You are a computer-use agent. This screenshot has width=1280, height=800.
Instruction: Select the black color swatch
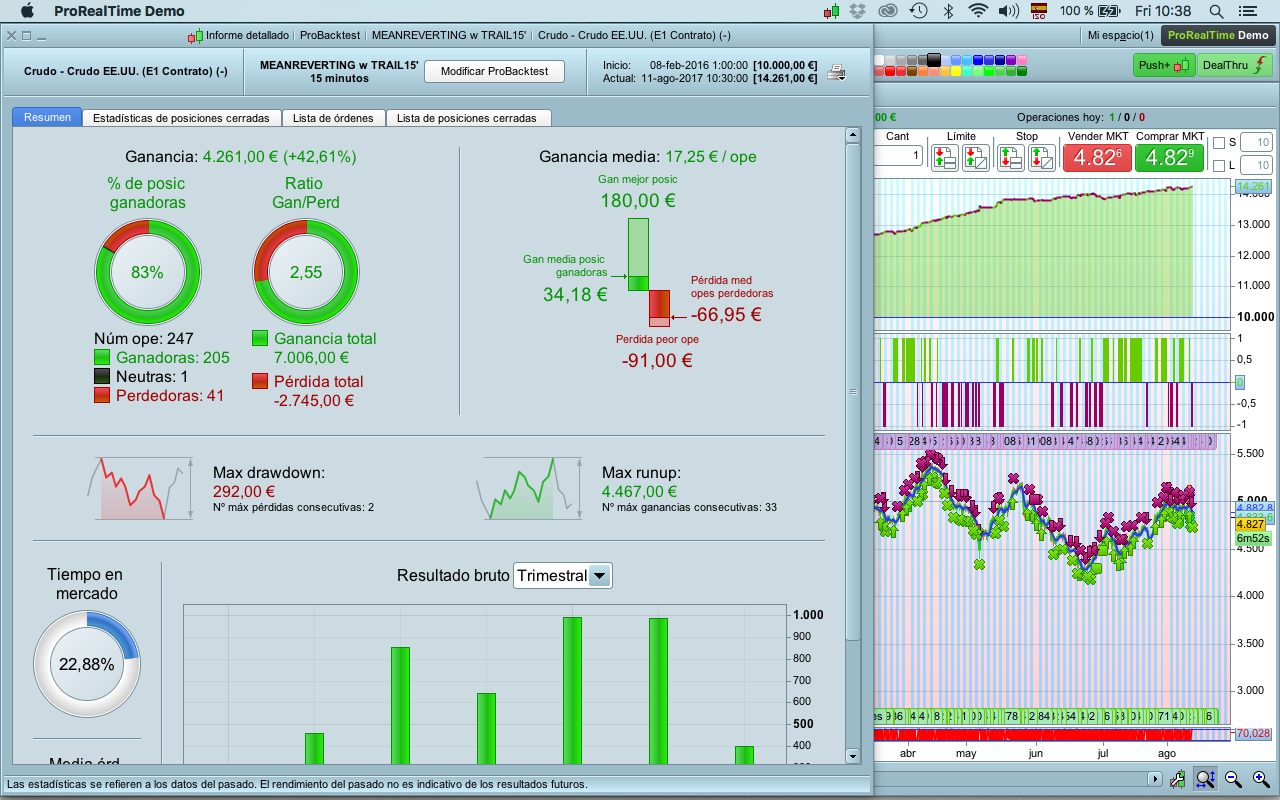[x=934, y=59]
